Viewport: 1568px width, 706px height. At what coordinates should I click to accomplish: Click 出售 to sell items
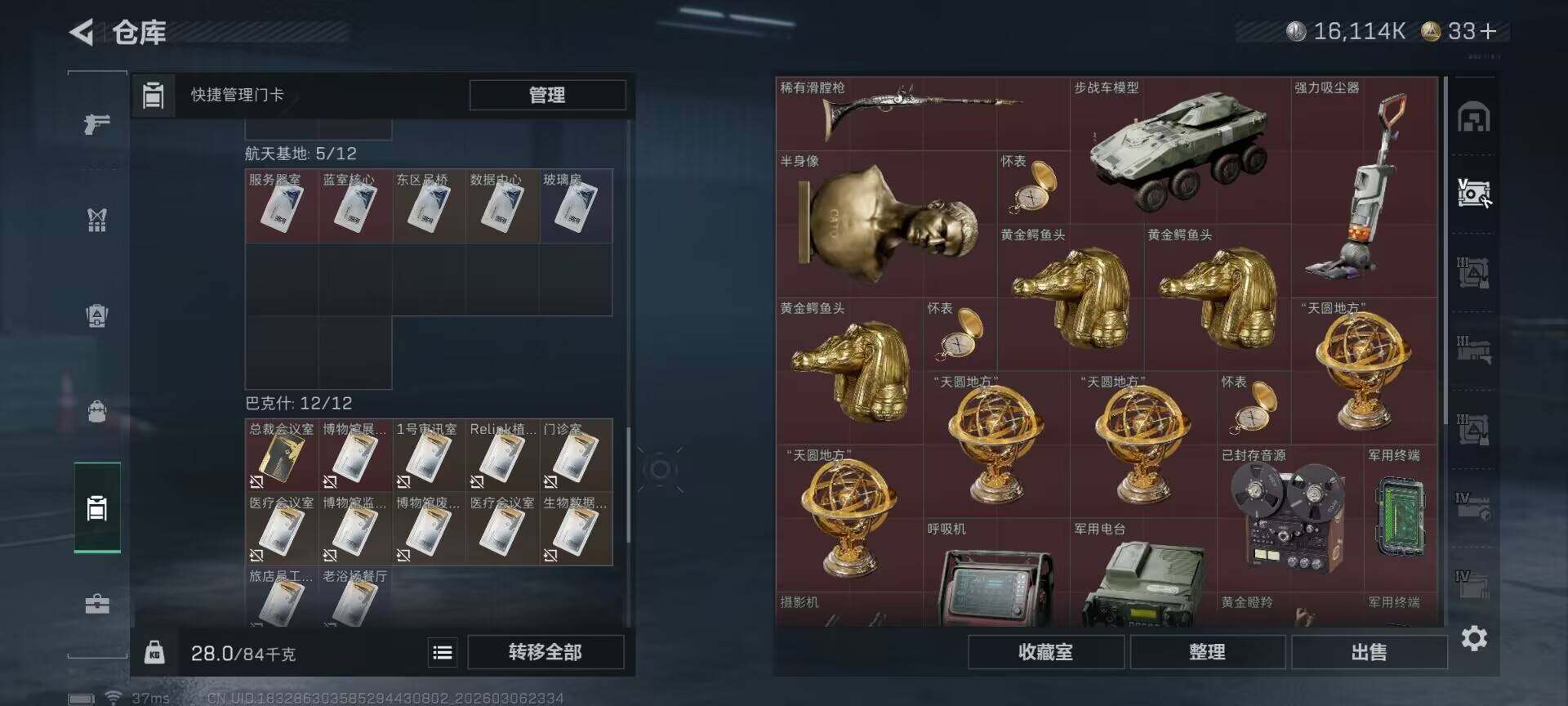1369,652
